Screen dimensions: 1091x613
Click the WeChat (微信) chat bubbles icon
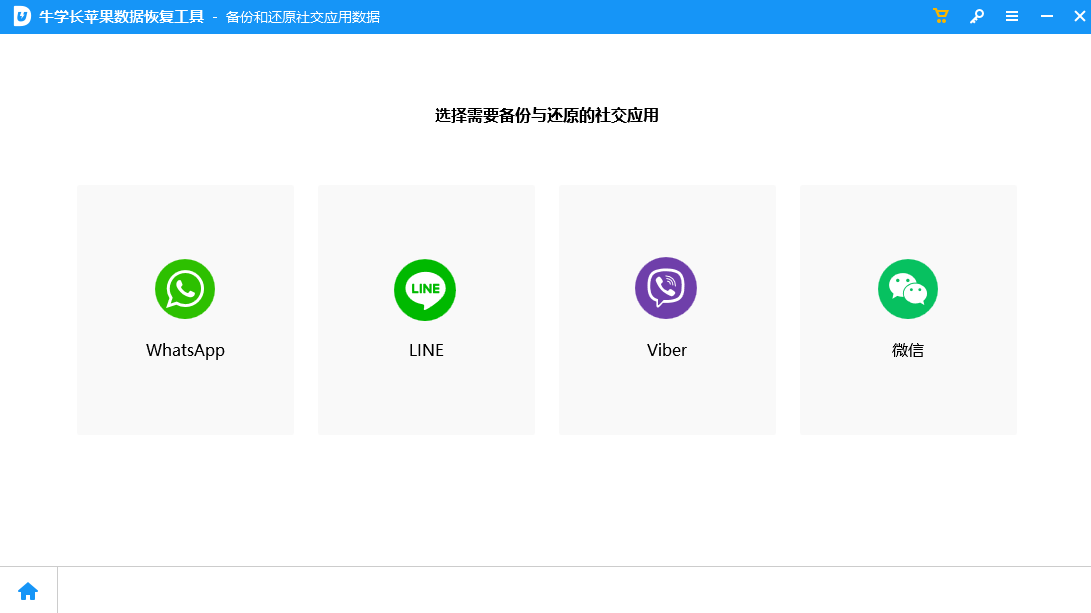coord(908,289)
